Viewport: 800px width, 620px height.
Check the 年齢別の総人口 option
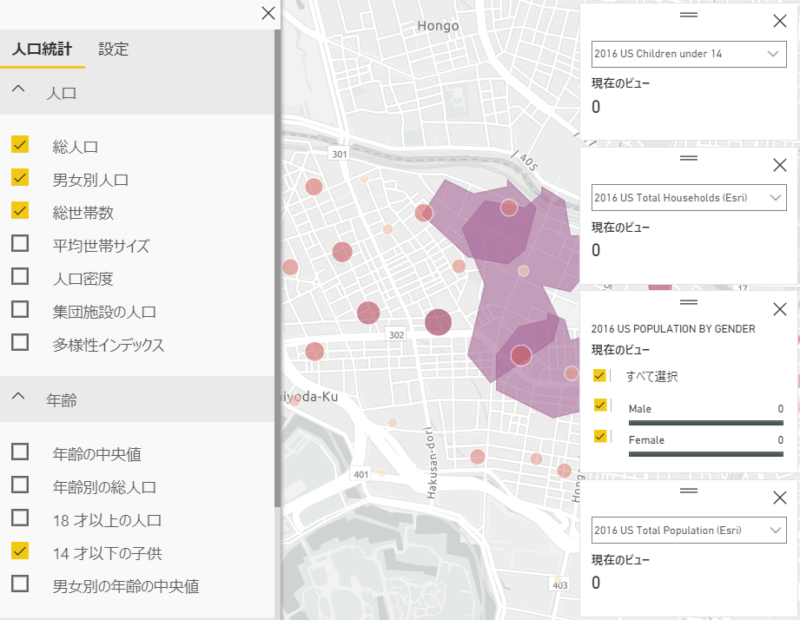[20, 485]
